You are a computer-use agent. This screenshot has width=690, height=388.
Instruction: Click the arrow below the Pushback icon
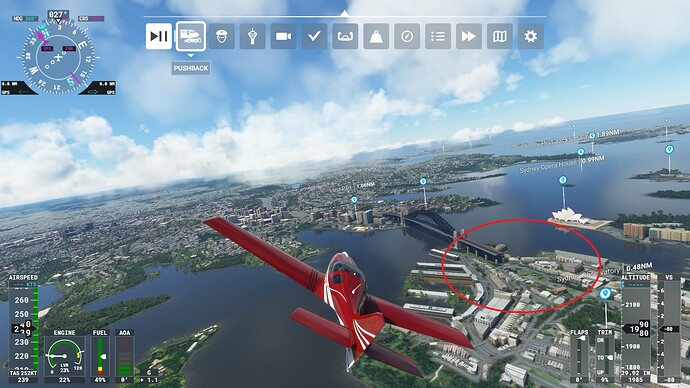tap(191, 56)
